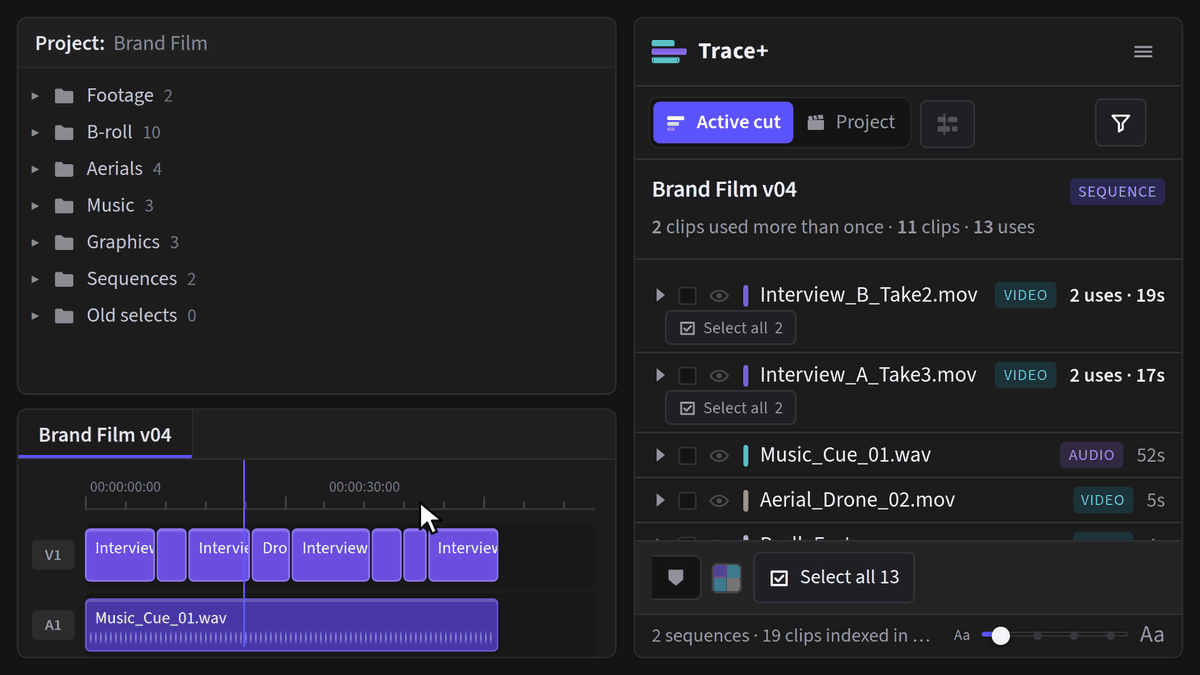Select the V1 track header
This screenshot has width=1200, height=675.
click(53, 555)
